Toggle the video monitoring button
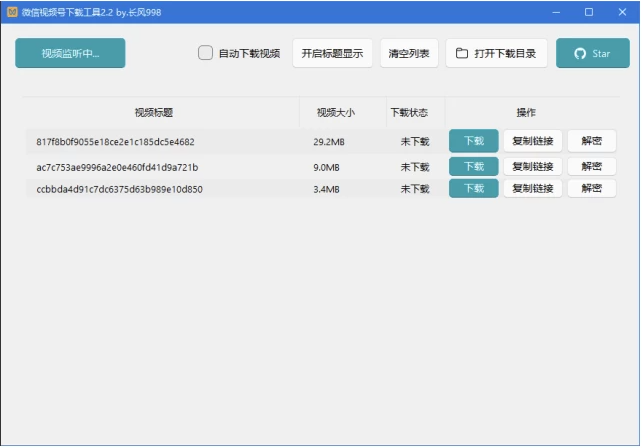642x448 pixels. 70,53
